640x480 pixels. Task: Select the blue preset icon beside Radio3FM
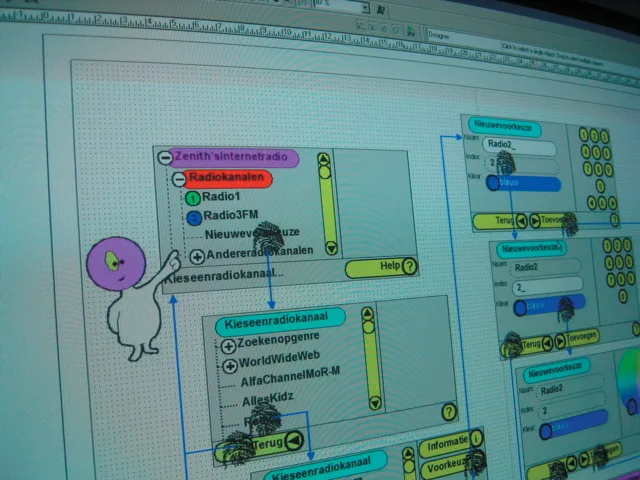coord(194,218)
